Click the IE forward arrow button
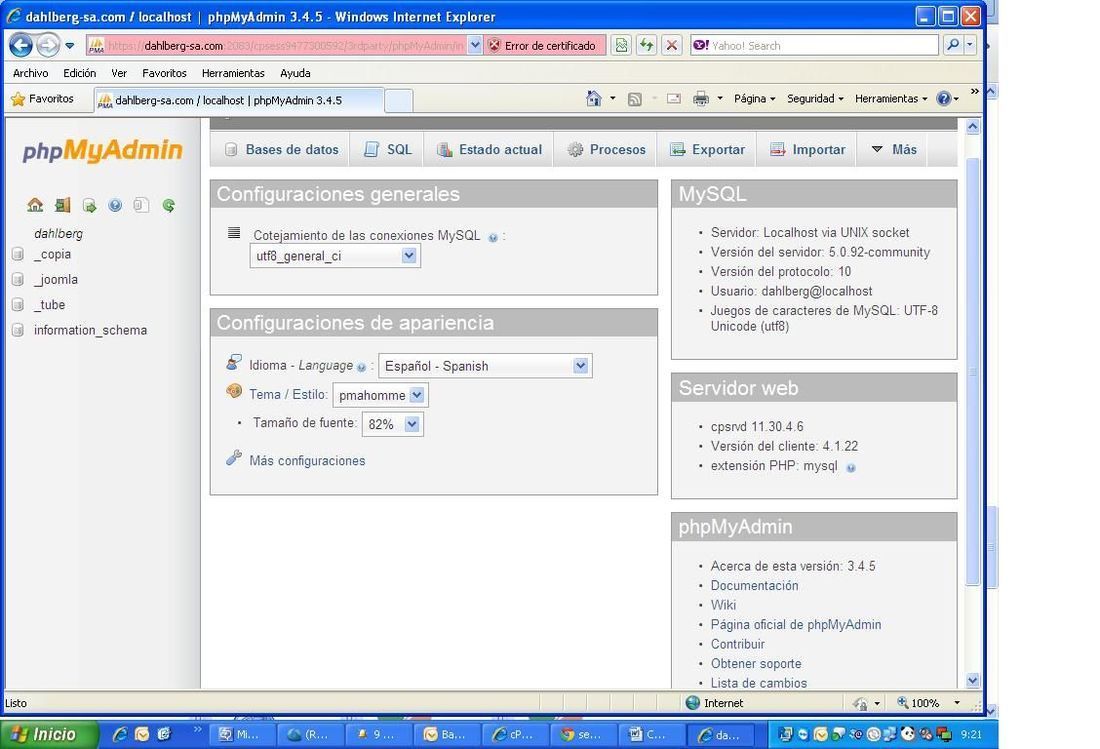The image size is (1100, 749). click(48, 46)
